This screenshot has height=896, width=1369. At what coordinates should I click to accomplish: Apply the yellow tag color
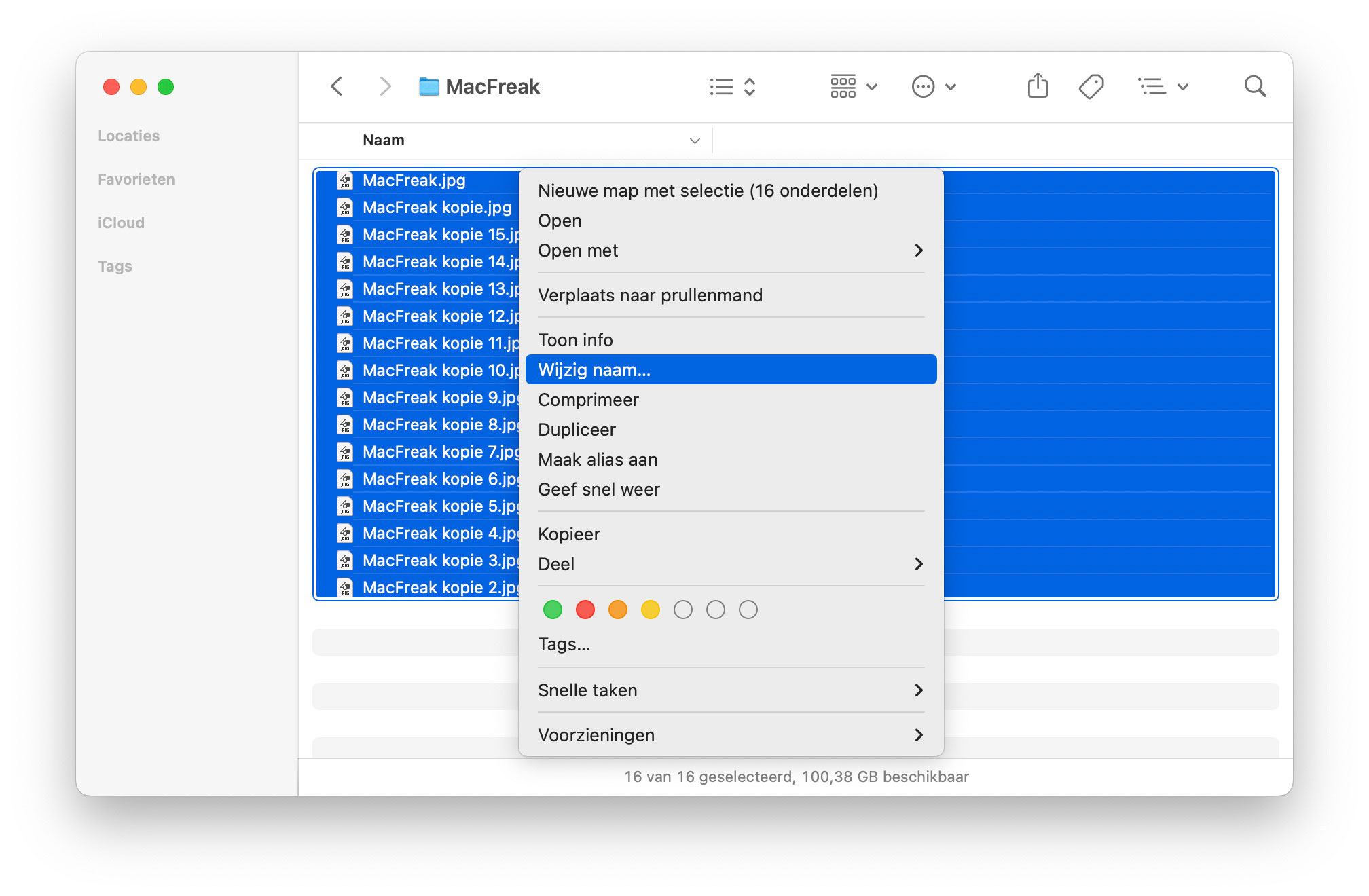click(x=651, y=610)
